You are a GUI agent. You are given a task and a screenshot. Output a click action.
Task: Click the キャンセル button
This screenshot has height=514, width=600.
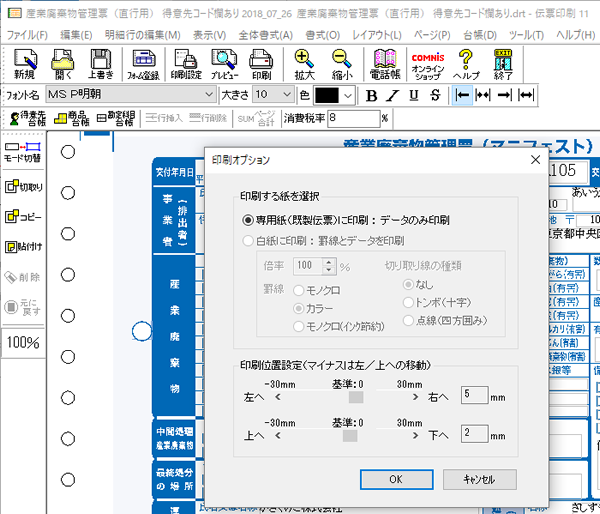[480, 479]
